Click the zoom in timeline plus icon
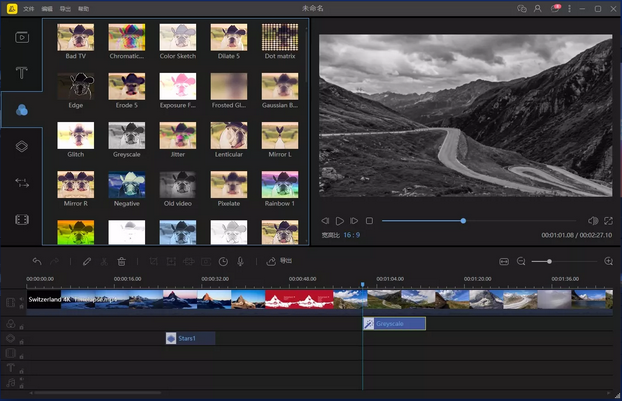Image resolution: width=622 pixels, height=401 pixels. click(x=608, y=261)
